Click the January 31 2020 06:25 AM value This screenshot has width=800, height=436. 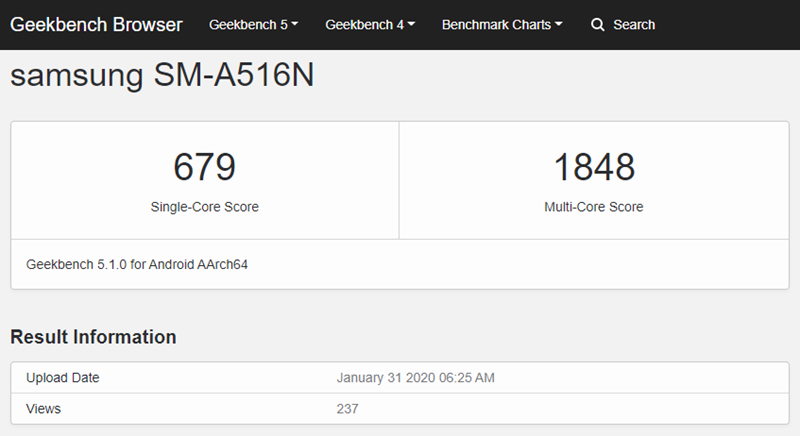click(415, 377)
